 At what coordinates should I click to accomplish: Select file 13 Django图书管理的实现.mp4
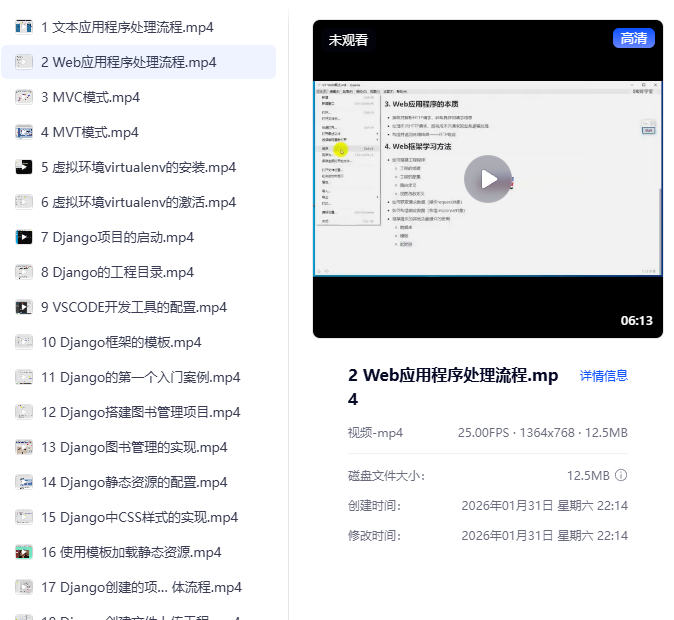coord(138,447)
